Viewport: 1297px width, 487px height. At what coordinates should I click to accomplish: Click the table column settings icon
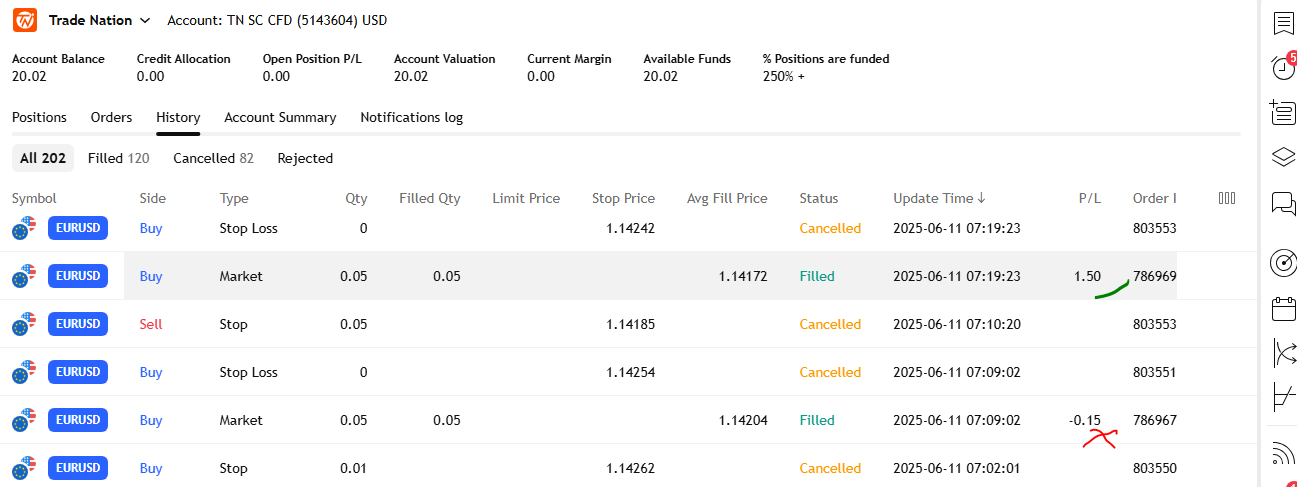(1227, 198)
